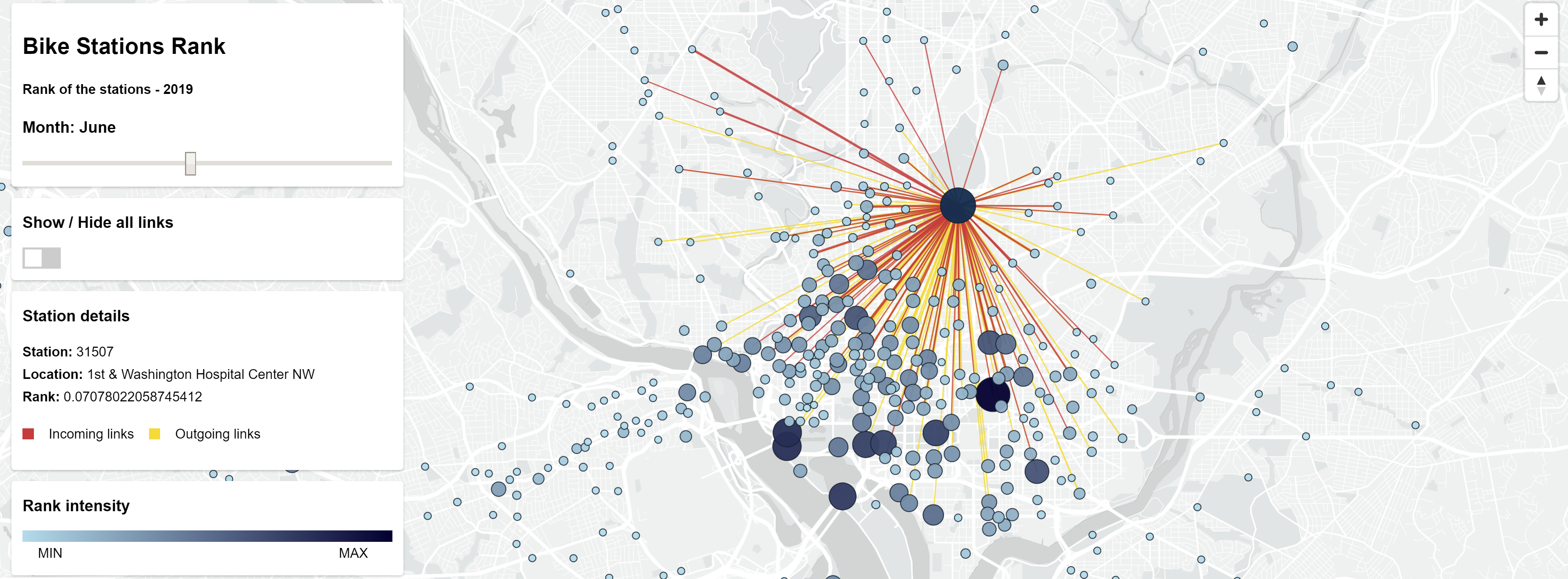
Task: Click the Rank intensity gradient bar
Action: [207, 536]
